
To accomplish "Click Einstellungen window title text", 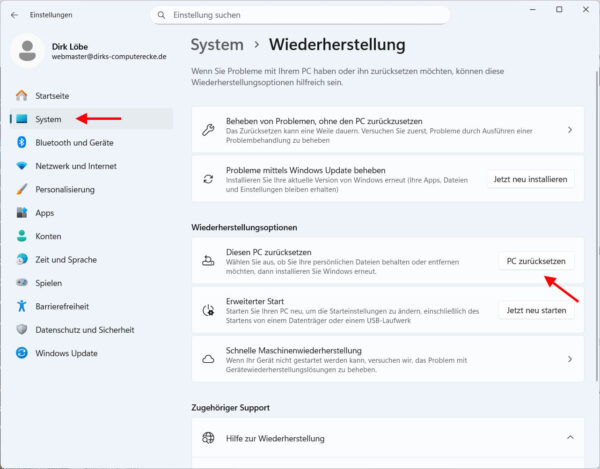I will click(51, 15).
